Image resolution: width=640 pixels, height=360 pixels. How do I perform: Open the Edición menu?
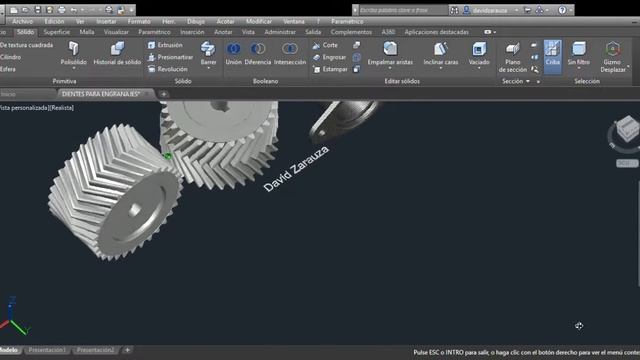(54, 21)
